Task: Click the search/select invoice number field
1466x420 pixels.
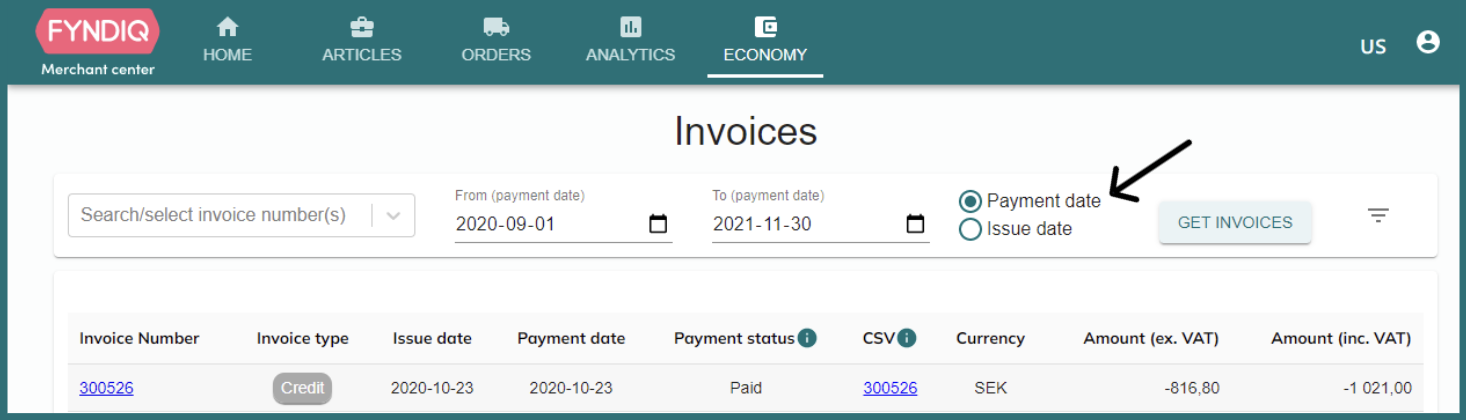Action: tap(241, 215)
